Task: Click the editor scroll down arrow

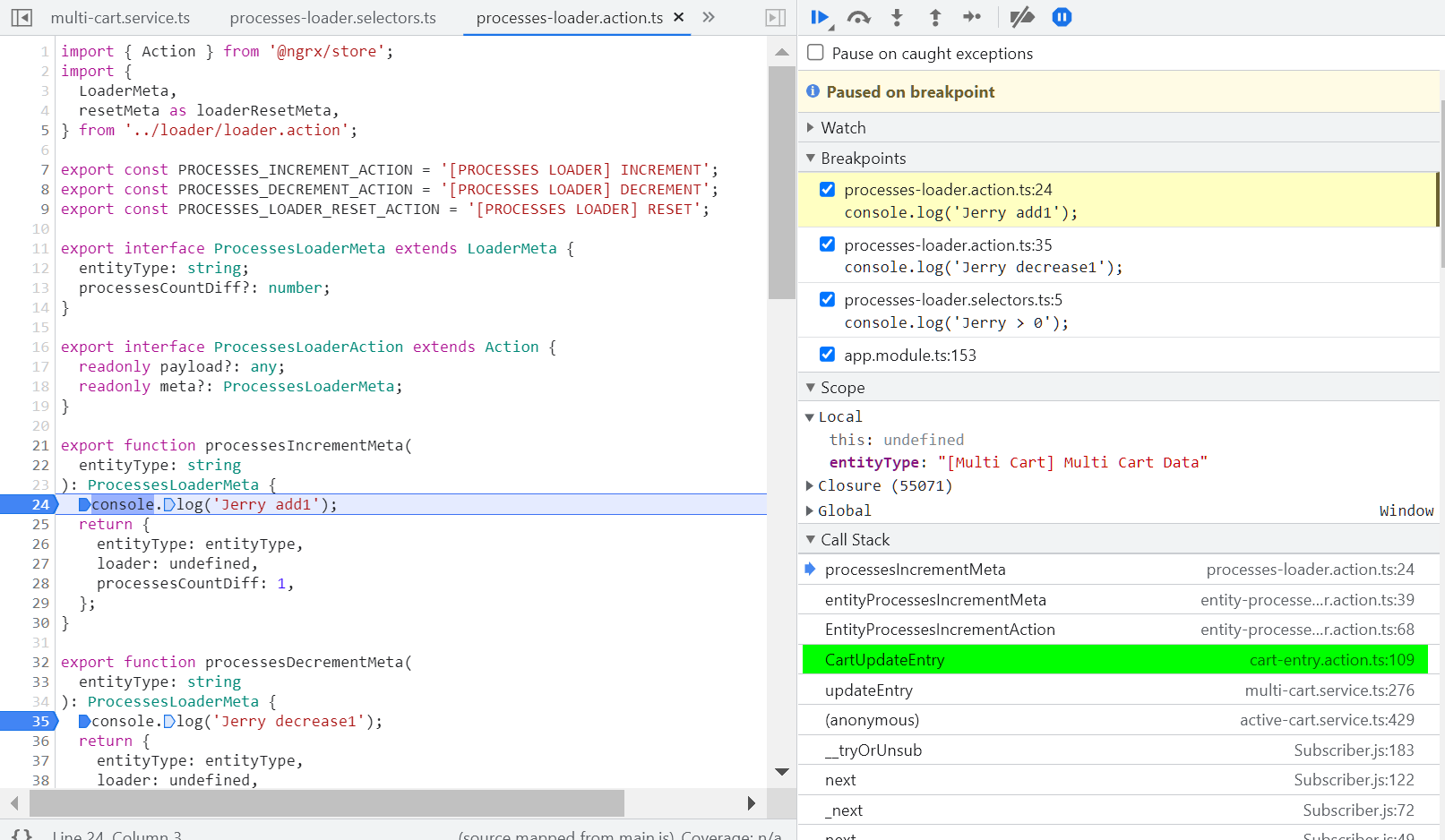Action: 782,772
